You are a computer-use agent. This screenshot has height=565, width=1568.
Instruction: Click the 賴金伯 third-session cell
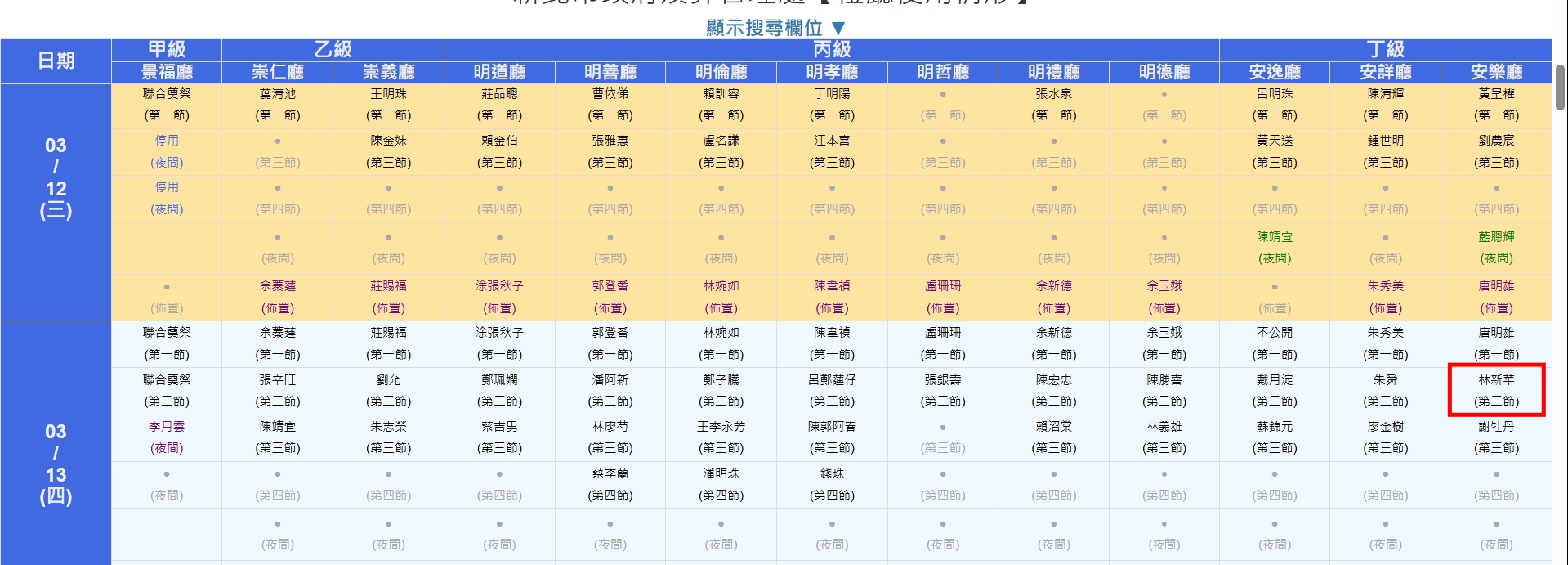click(499, 151)
